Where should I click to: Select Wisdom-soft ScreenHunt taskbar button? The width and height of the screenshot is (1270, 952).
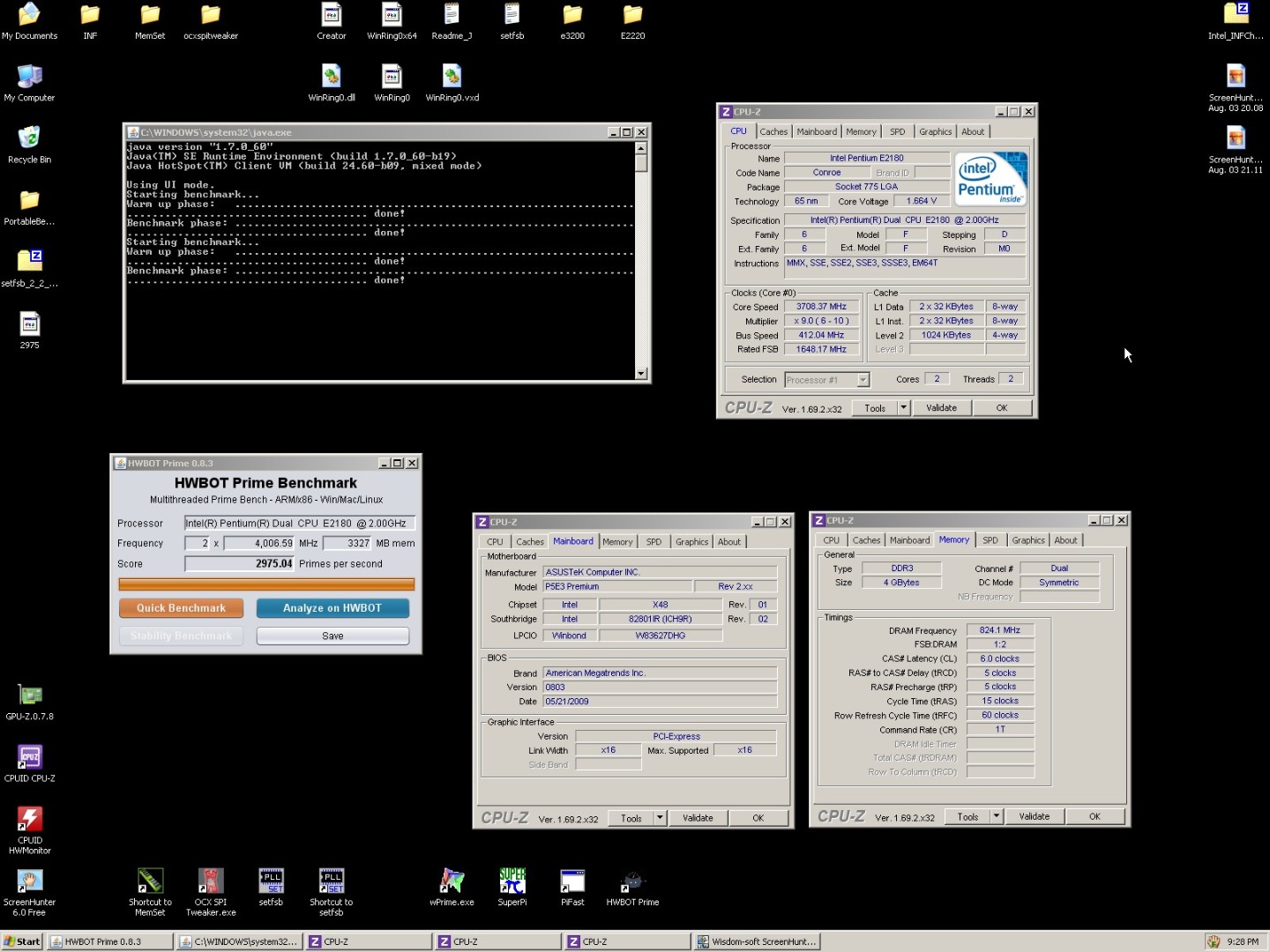pos(758,941)
